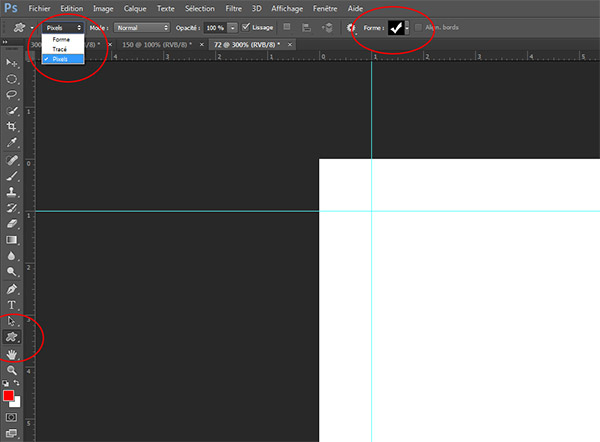Toggle the Lissage checkbox

(x=246, y=27)
